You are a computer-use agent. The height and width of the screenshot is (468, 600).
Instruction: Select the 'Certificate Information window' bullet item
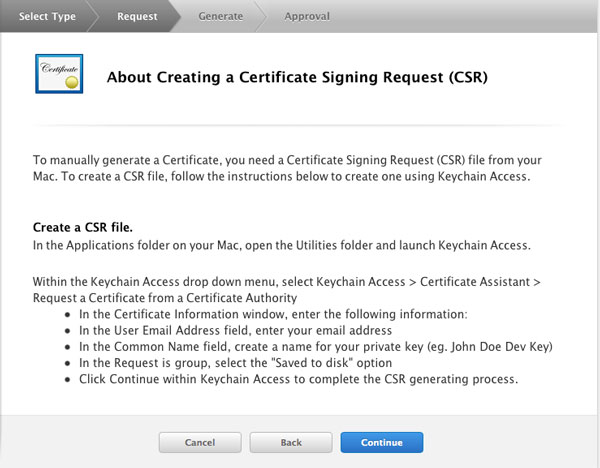268,315
